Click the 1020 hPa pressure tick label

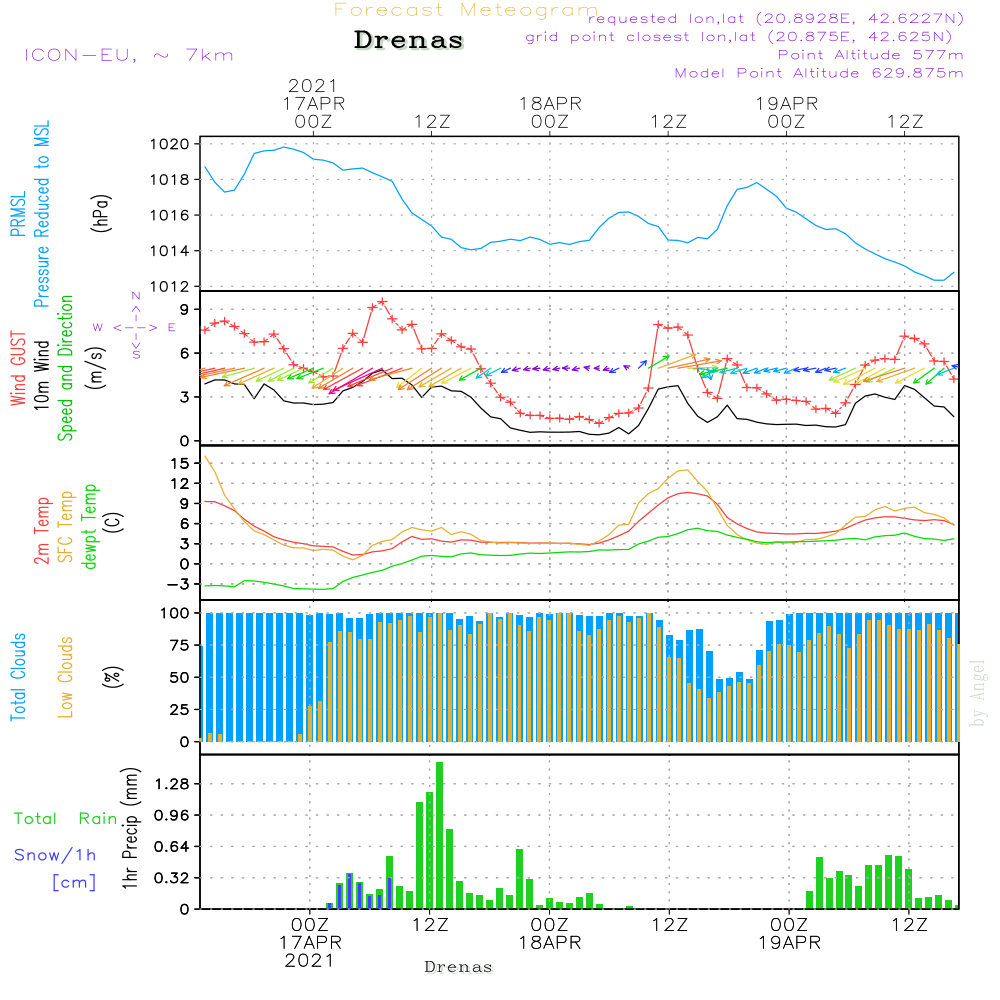pos(170,144)
